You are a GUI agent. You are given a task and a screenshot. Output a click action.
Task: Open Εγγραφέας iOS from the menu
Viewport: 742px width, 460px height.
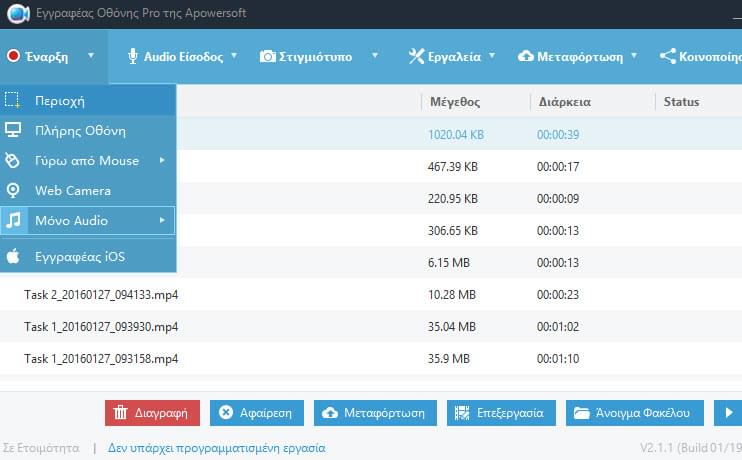tap(88, 256)
